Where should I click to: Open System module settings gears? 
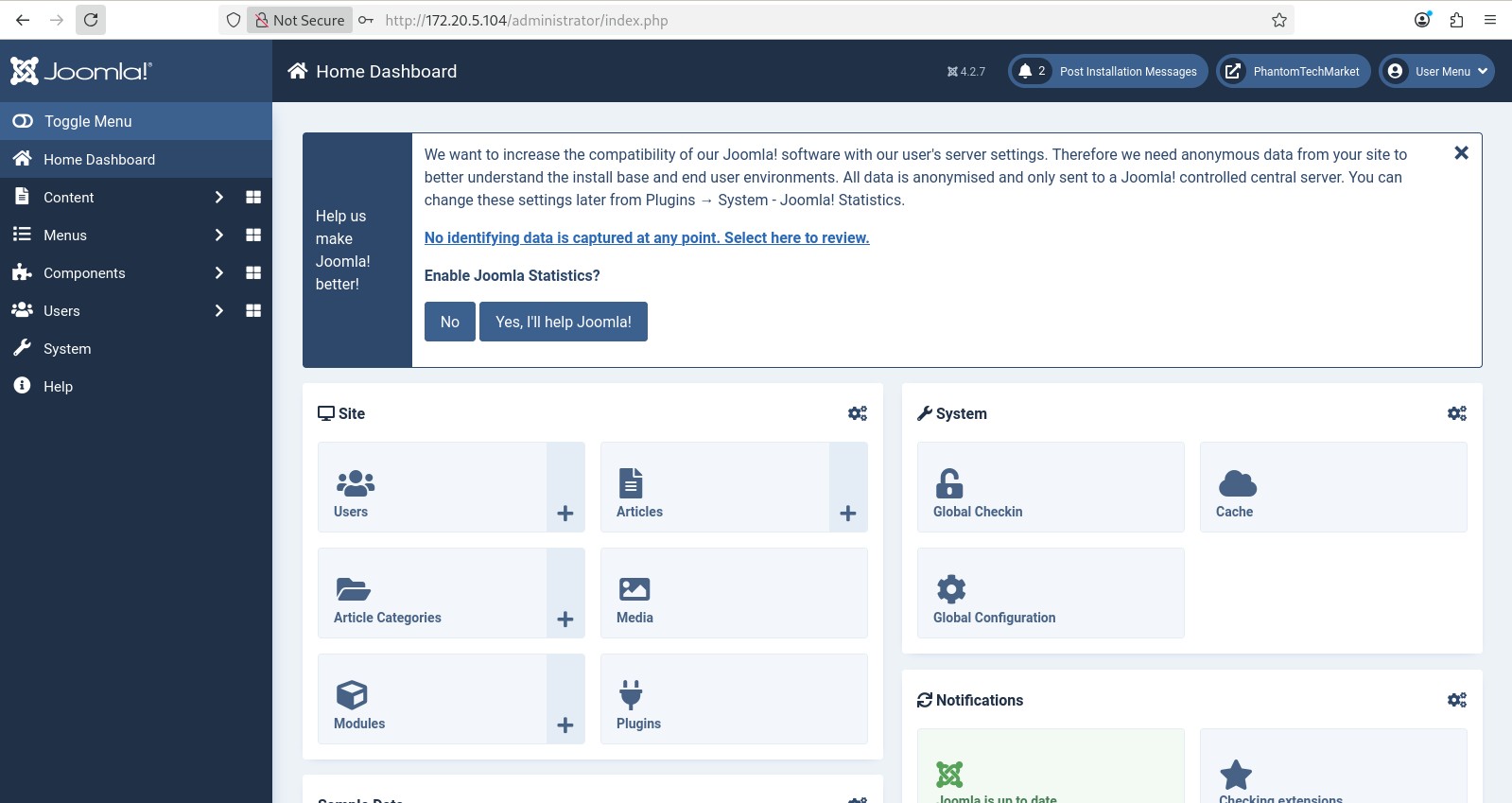(1457, 413)
